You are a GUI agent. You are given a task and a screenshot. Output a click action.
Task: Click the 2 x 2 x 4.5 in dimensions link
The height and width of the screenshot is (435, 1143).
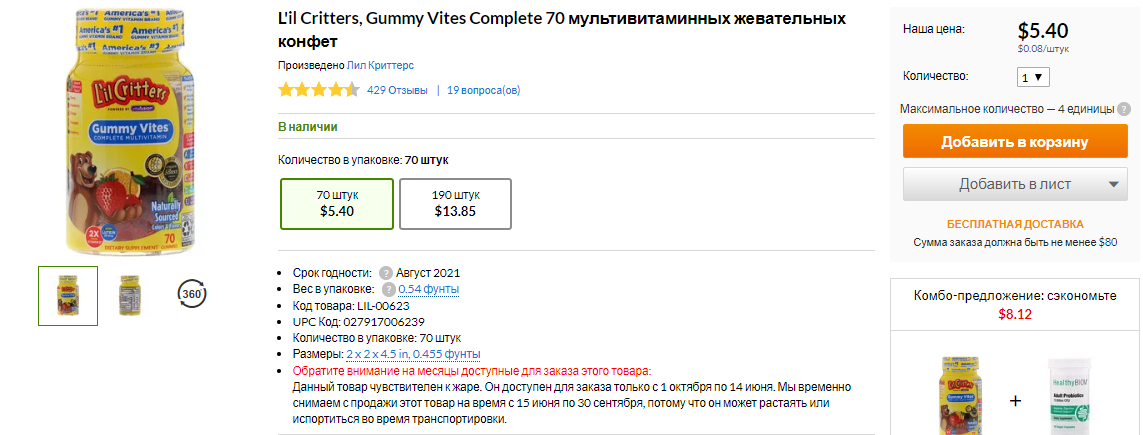pos(413,354)
